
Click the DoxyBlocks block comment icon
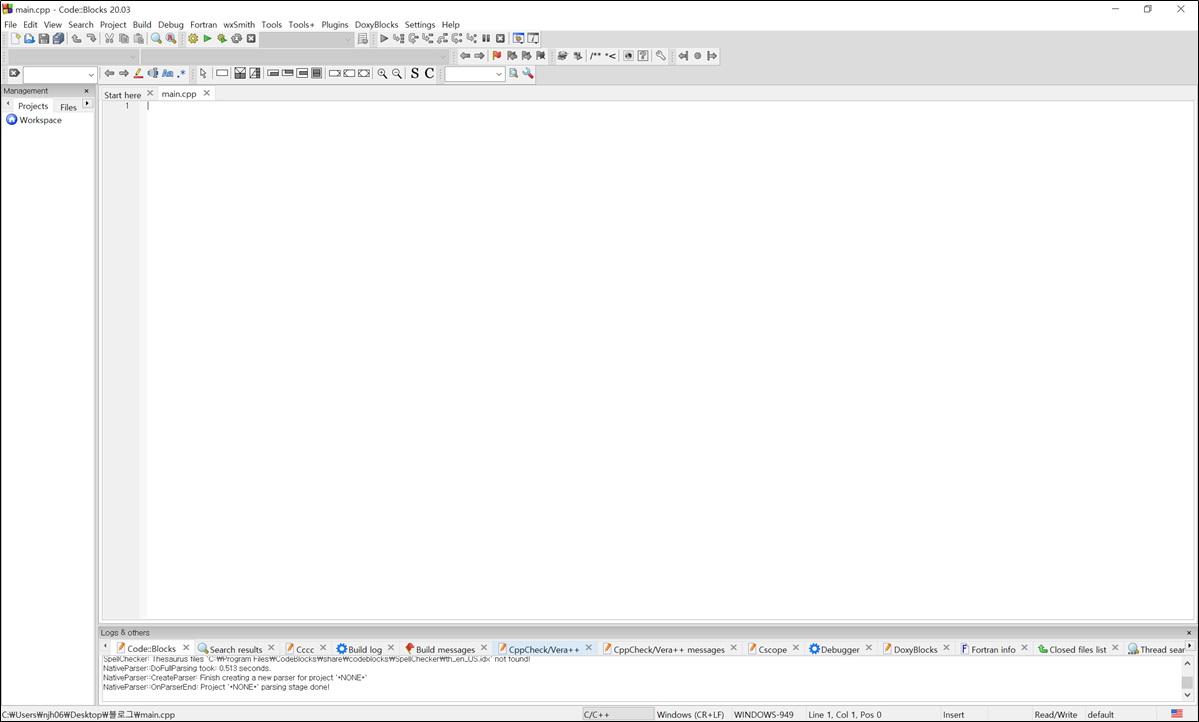pos(595,56)
